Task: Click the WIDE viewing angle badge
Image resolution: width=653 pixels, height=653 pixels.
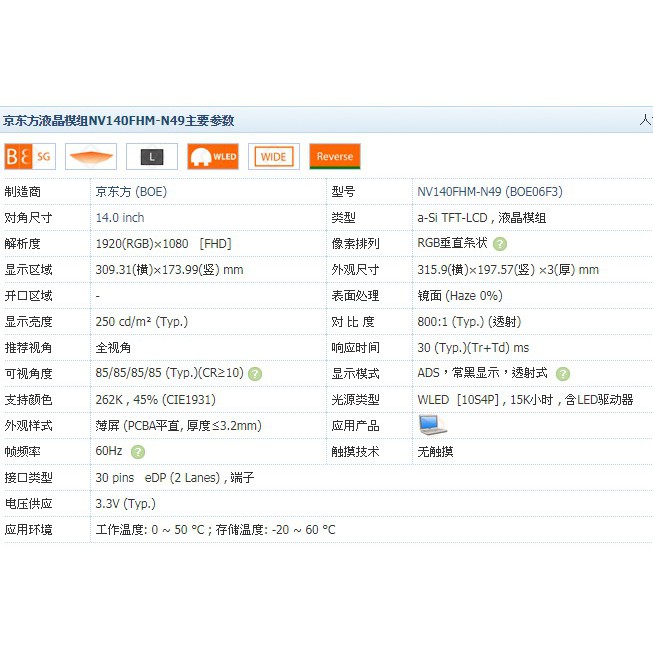Action: [273, 157]
